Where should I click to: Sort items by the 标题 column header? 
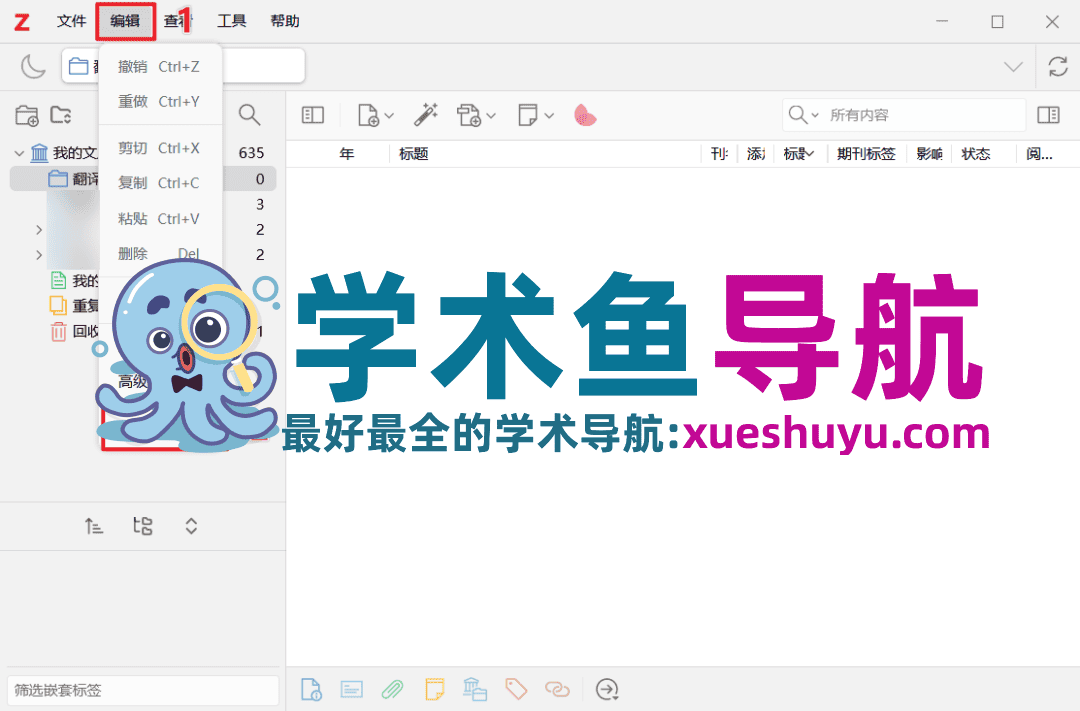(x=413, y=153)
